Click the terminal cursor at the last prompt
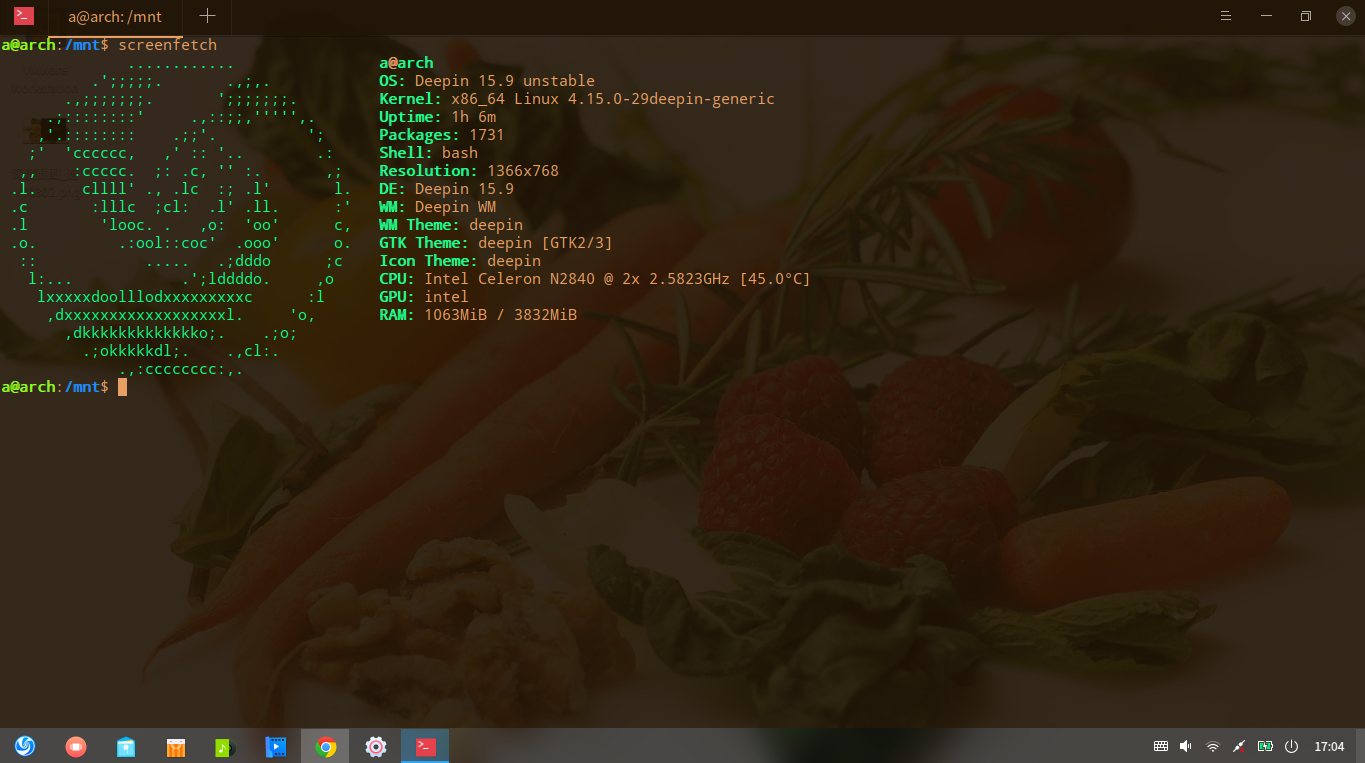Image resolution: width=1365 pixels, height=763 pixels. tap(122, 387)
